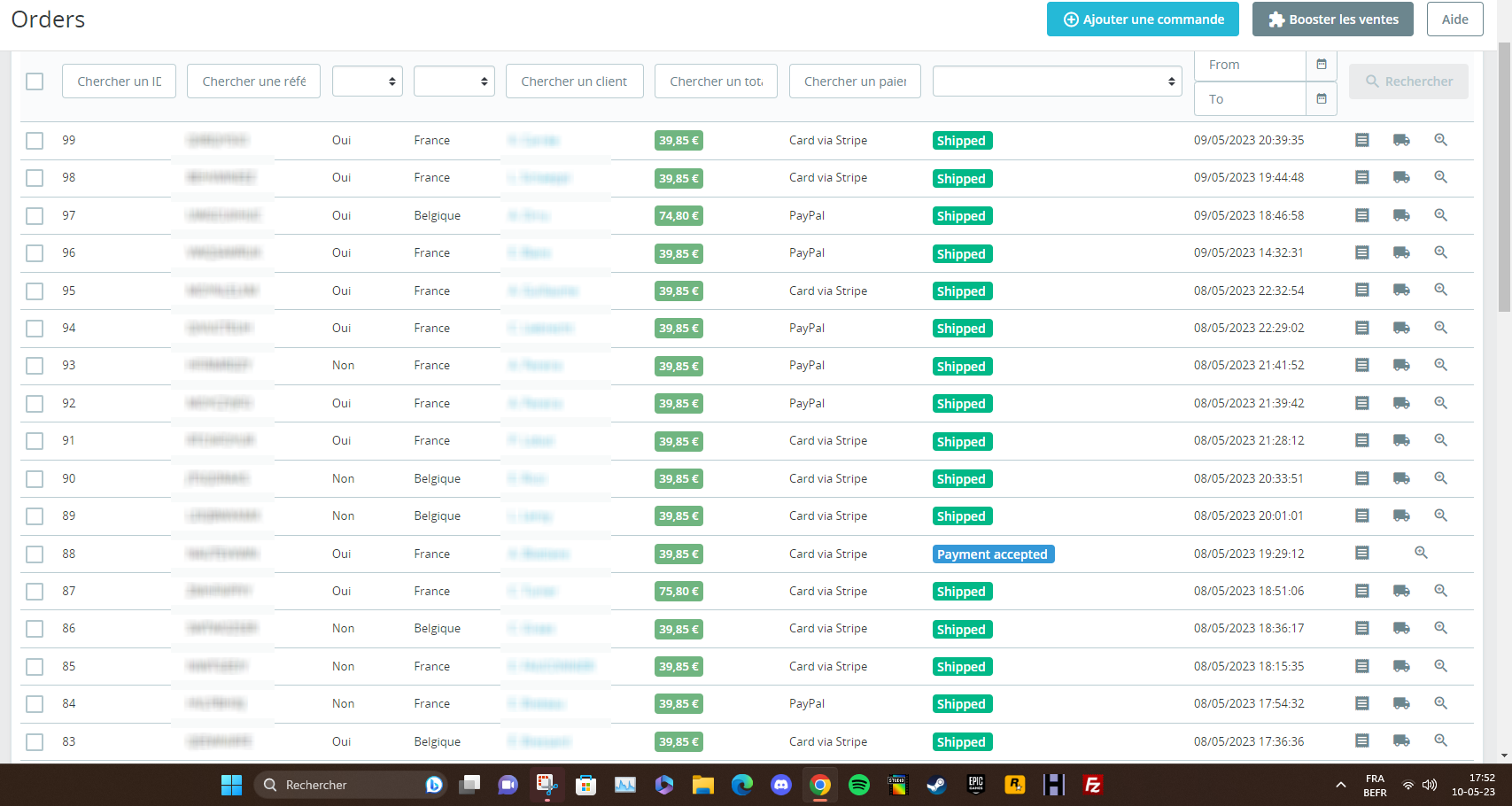Check the box for order 84
The height and width of the screenshot is (806, 1512).
click(x=35, y=704)
